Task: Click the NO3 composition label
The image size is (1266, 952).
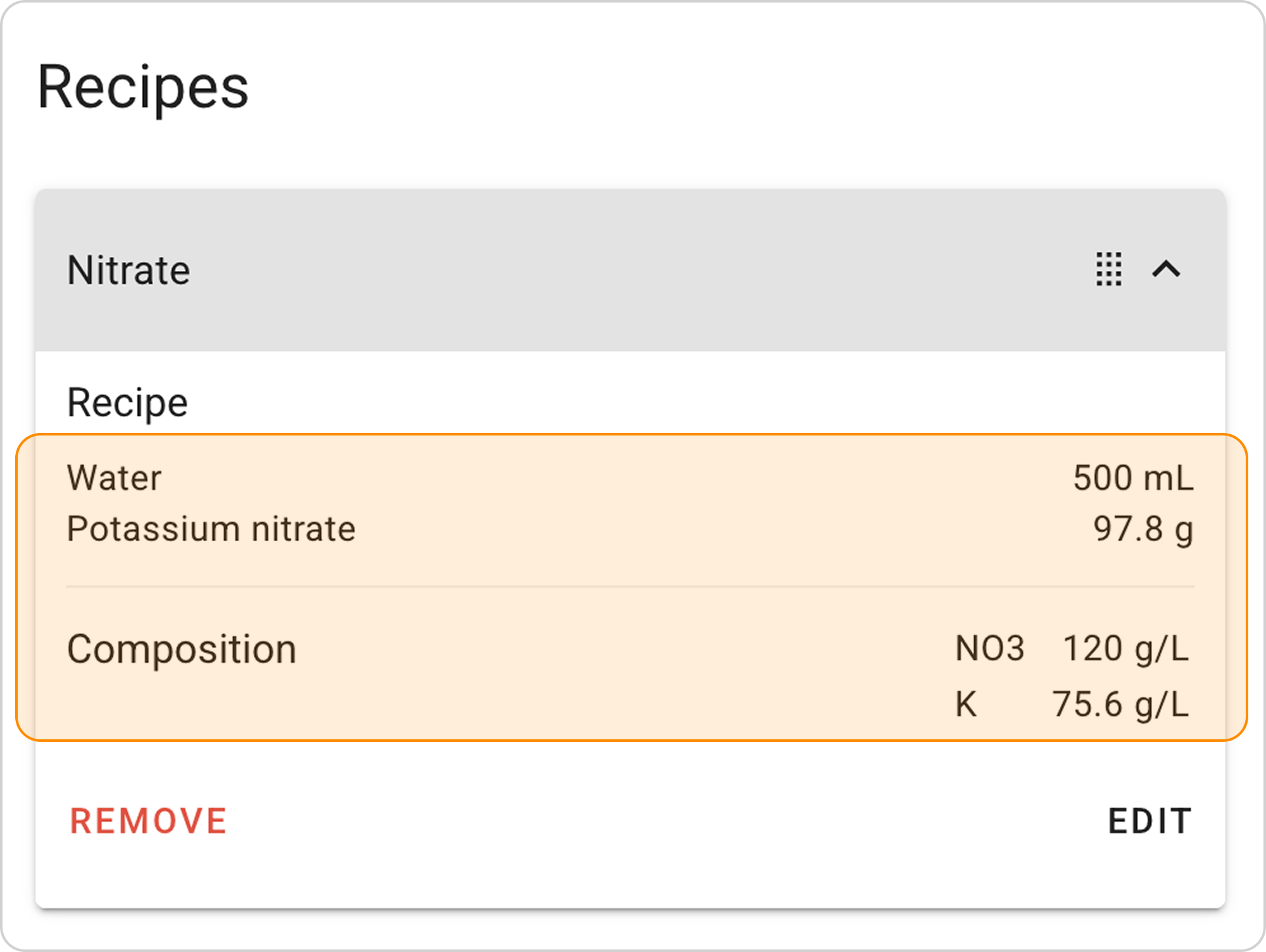Action: tap(989, 649)
